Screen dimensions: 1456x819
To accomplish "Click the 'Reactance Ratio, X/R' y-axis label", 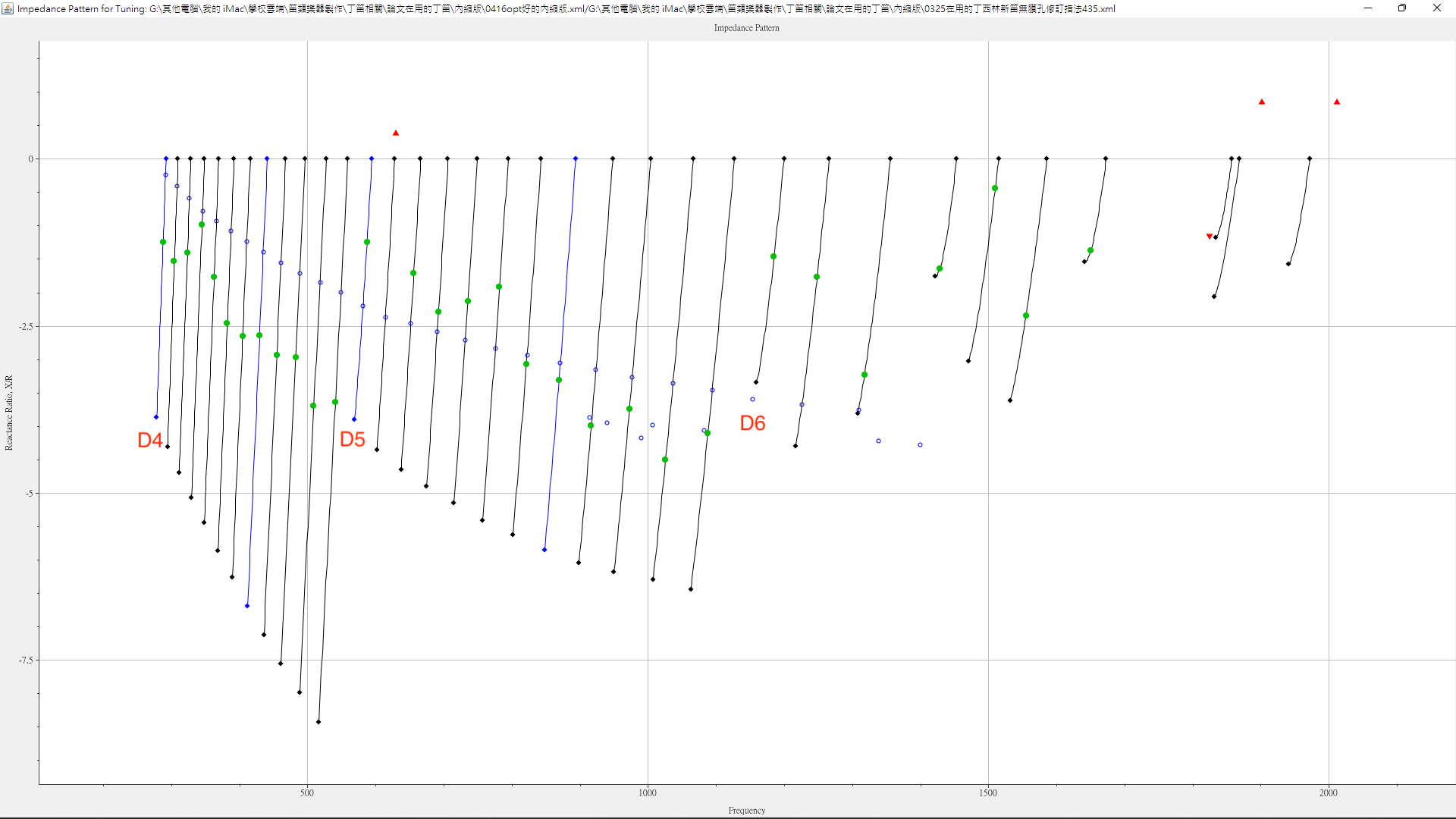I will [x=9, y=413].
